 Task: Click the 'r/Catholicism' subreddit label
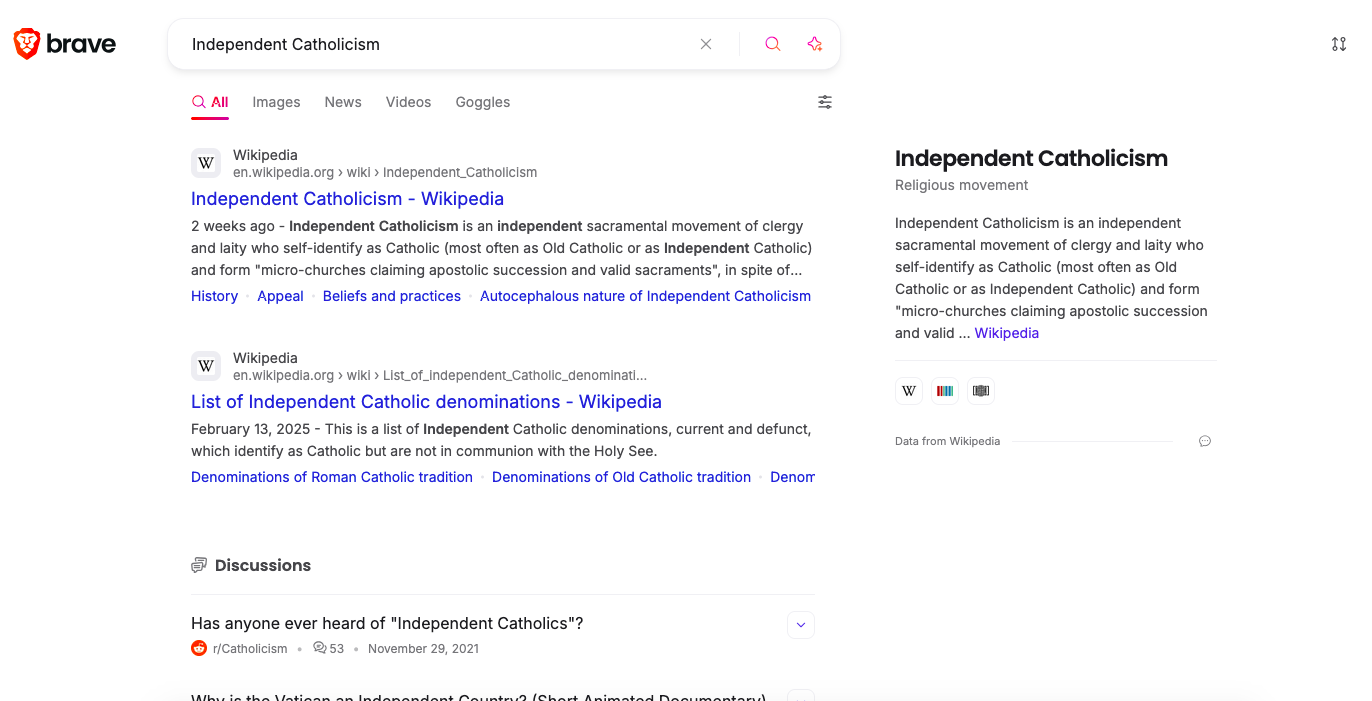coord(250,648)
